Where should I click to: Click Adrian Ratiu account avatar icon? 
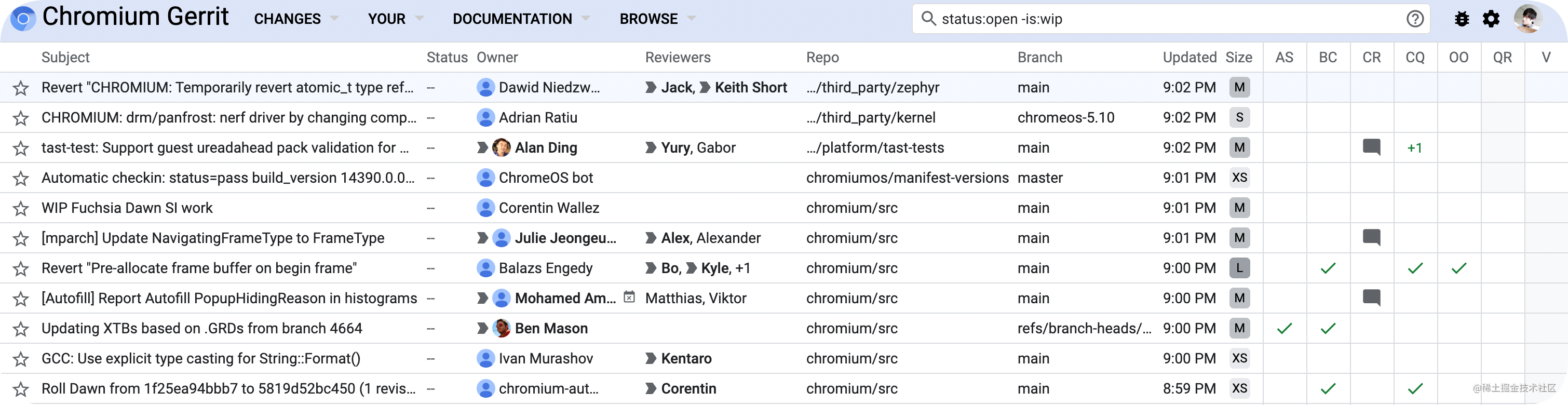click(x=485, y=117)
